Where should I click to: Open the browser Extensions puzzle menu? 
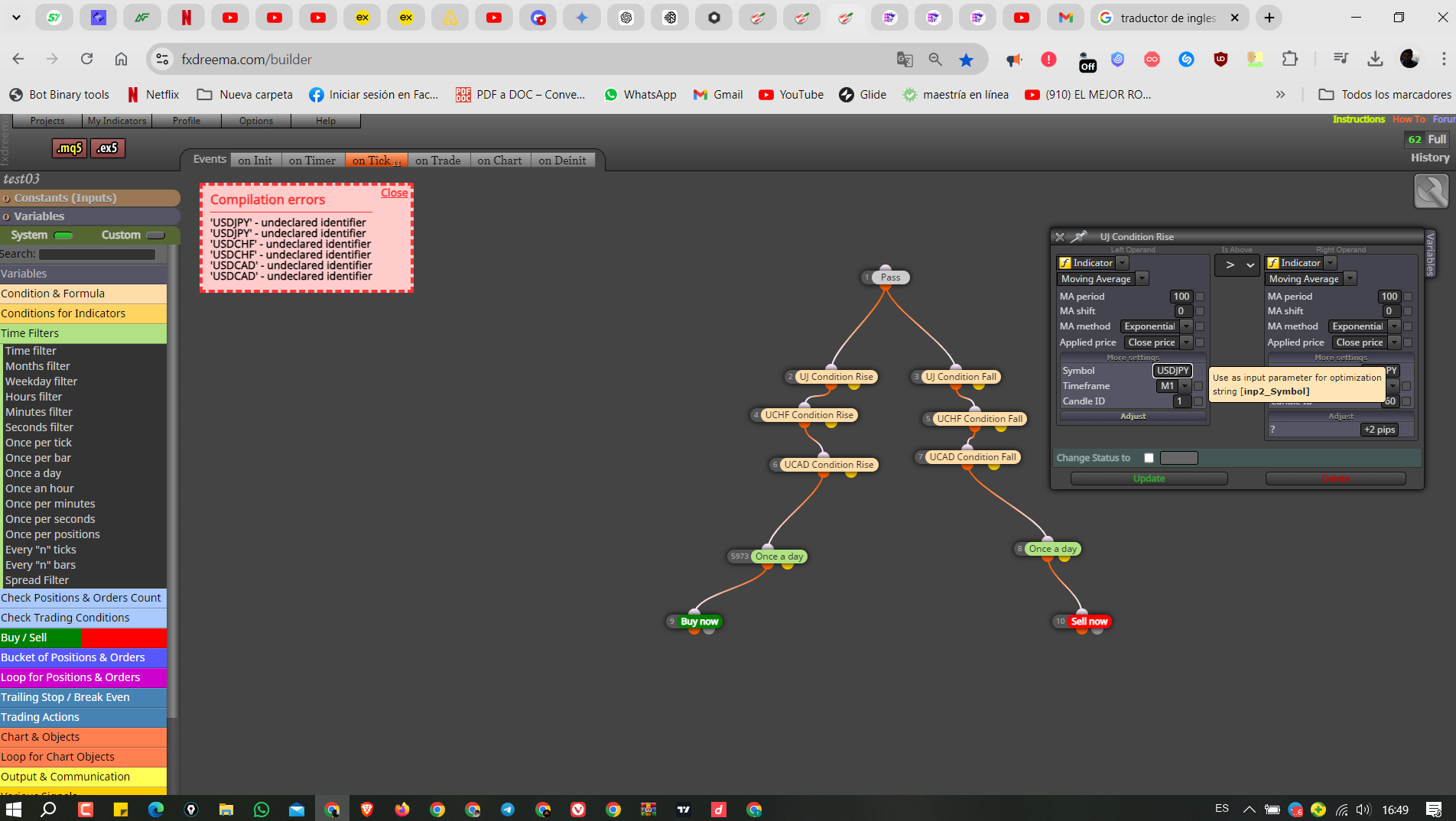[1289, 60]
